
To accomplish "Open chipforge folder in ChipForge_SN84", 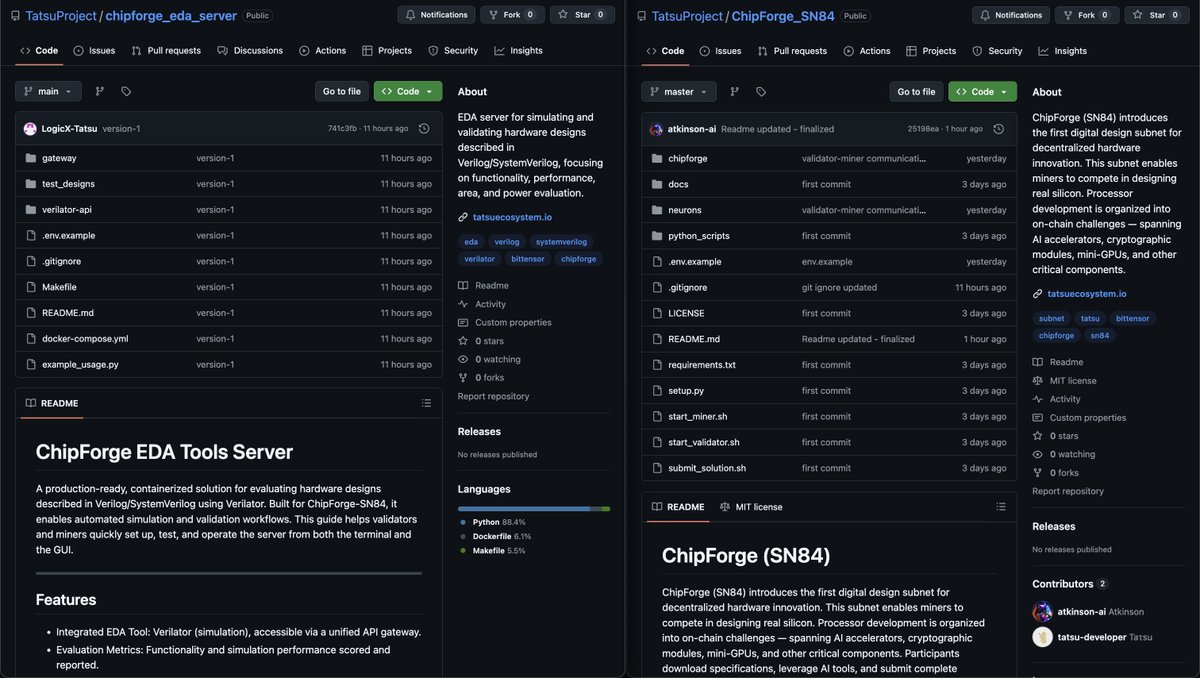I will (687, 158).
